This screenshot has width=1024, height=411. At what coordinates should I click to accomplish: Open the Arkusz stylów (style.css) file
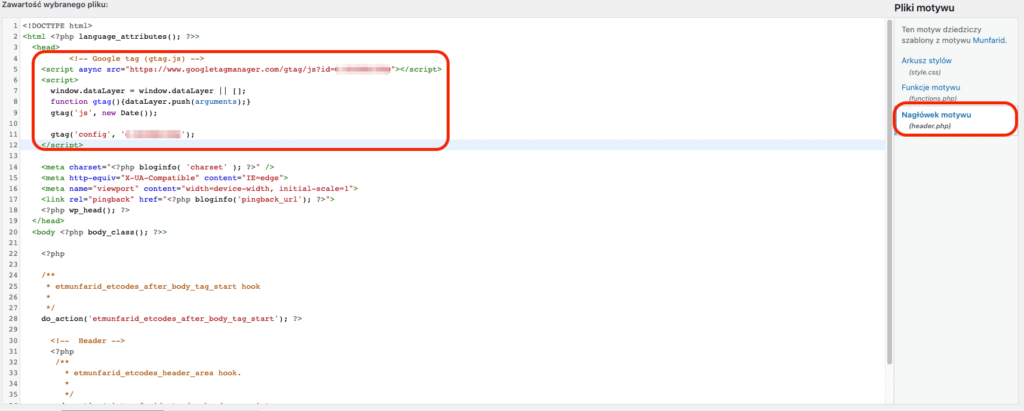(x=926, y=61)
